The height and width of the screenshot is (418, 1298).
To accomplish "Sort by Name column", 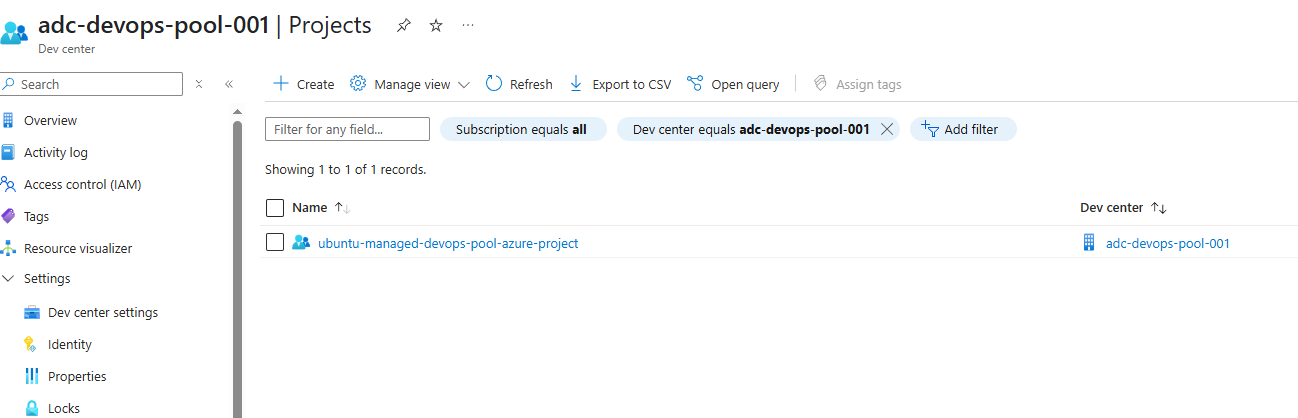I will pos(342,208).
